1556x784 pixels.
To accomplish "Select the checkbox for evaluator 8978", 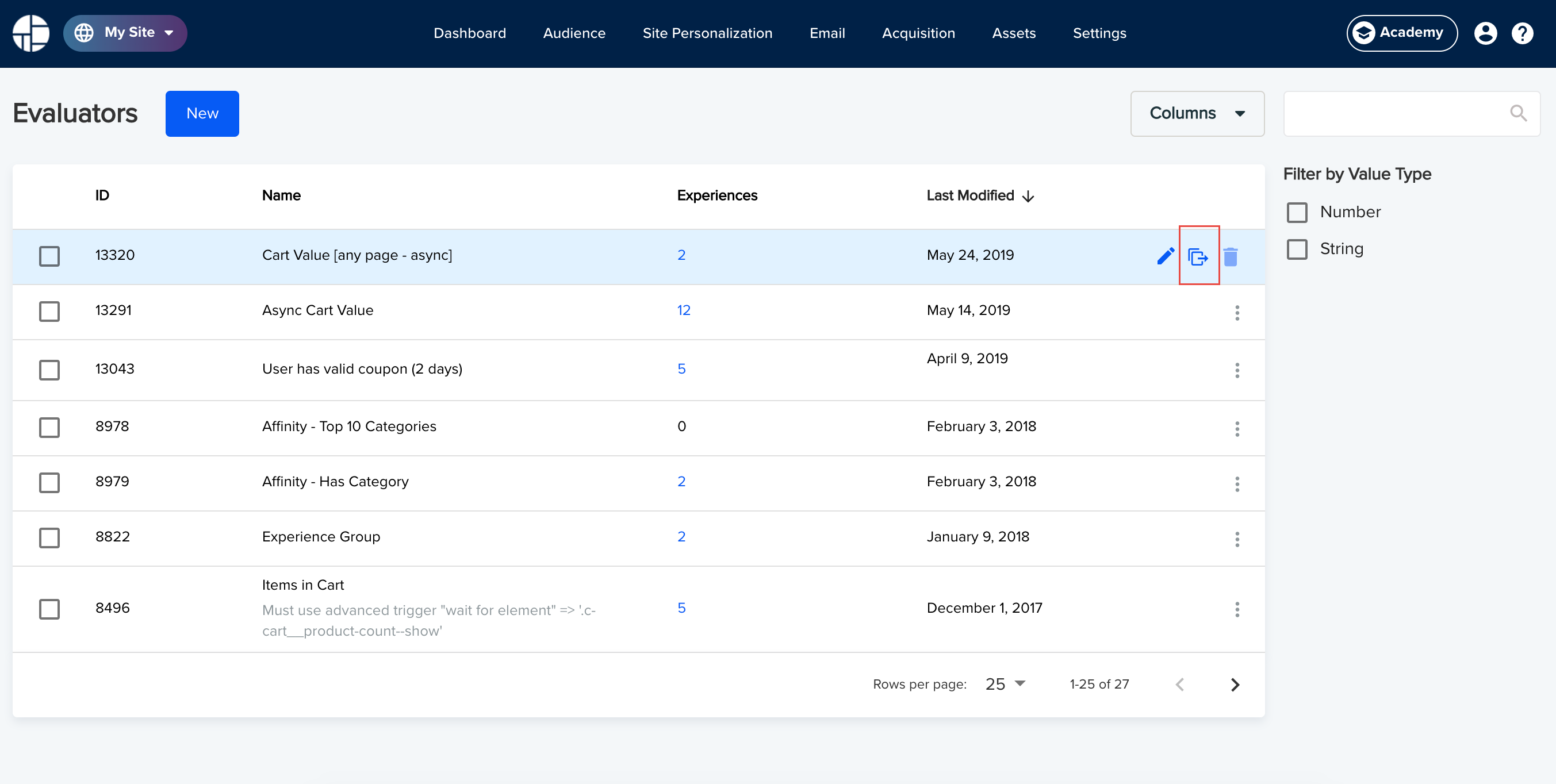I will pos(49,427).
